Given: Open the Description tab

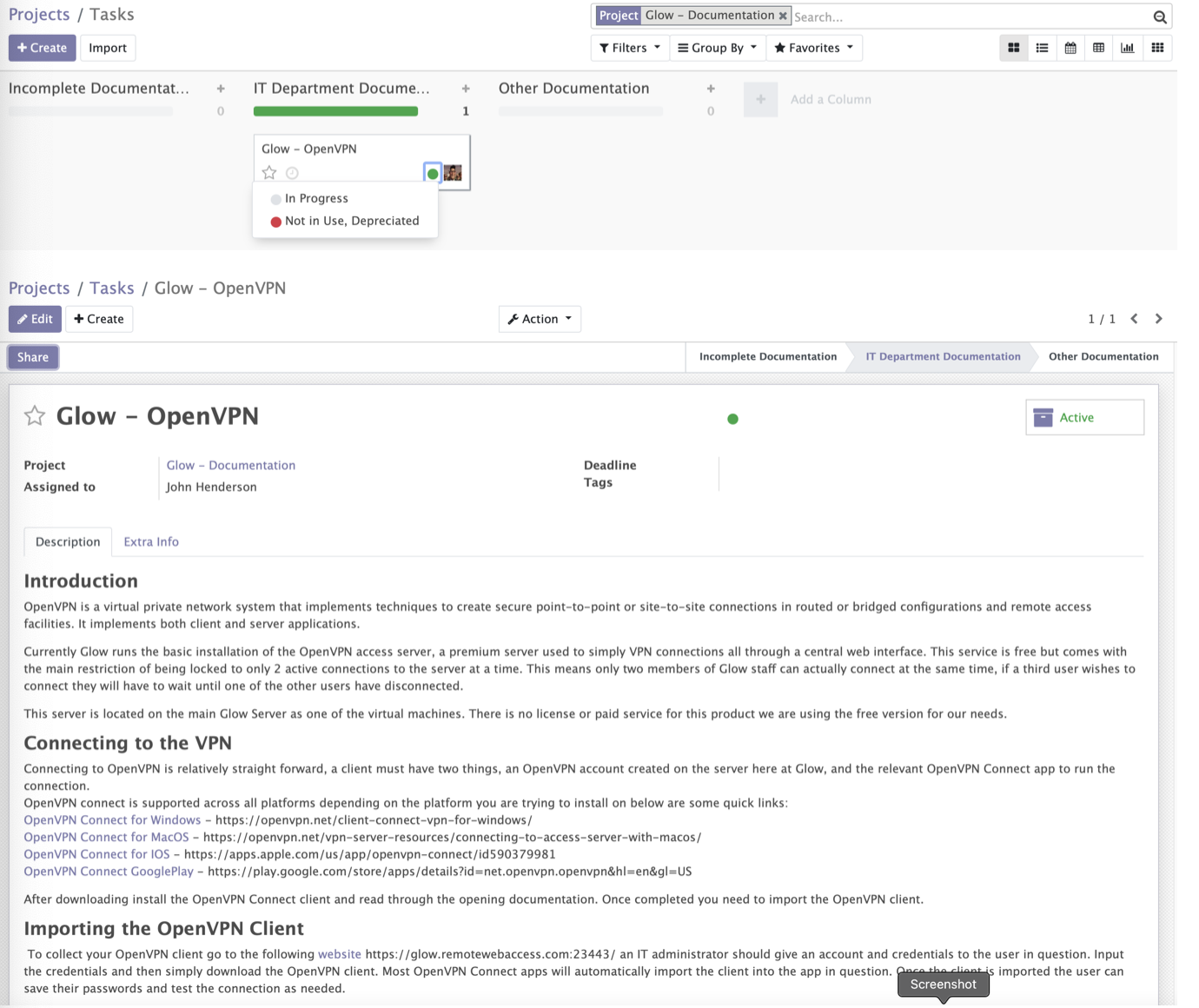Looking at the screenshot, I should point(68,541).
